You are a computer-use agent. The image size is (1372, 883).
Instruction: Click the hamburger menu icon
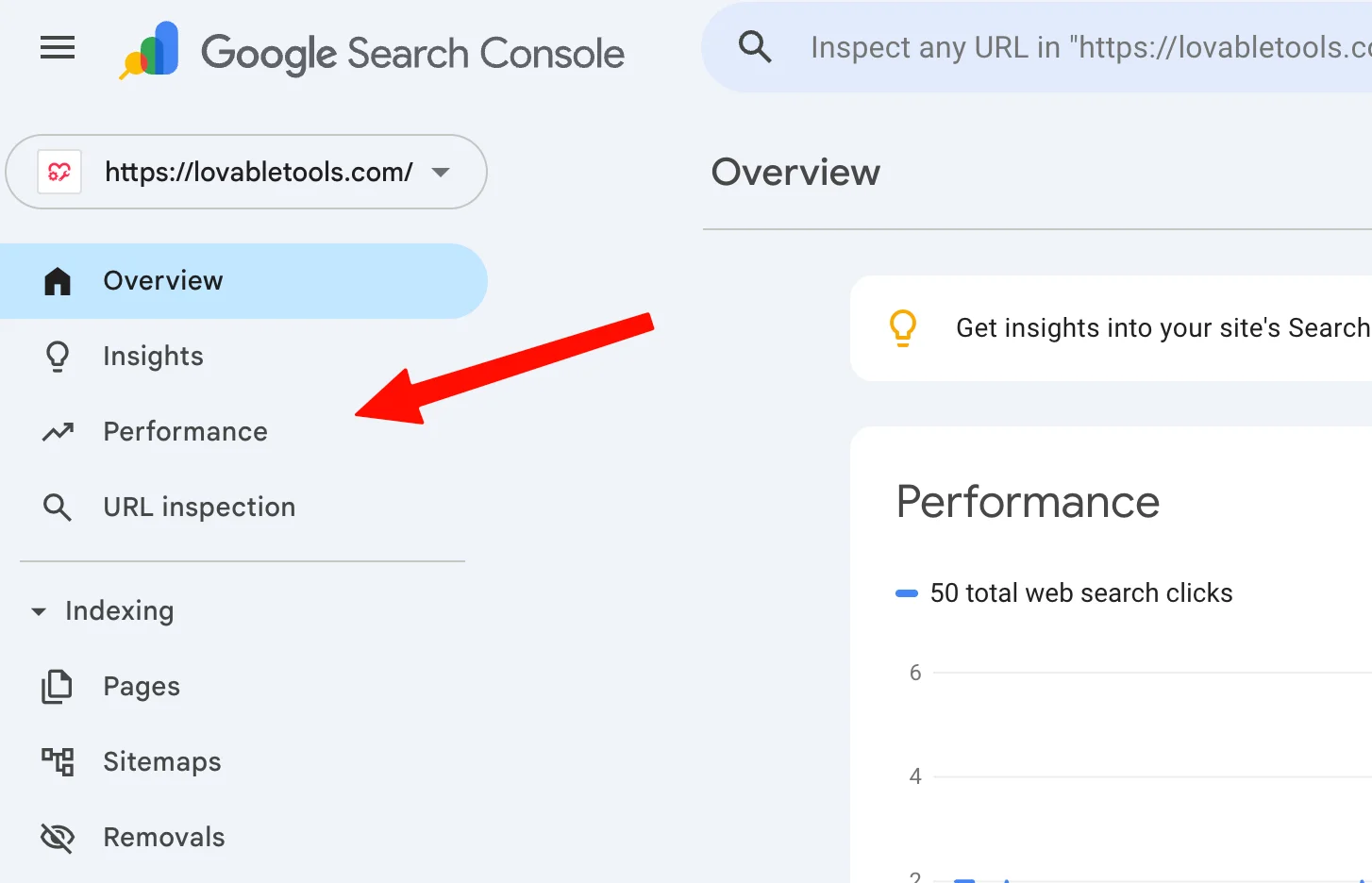pos(57,48)
